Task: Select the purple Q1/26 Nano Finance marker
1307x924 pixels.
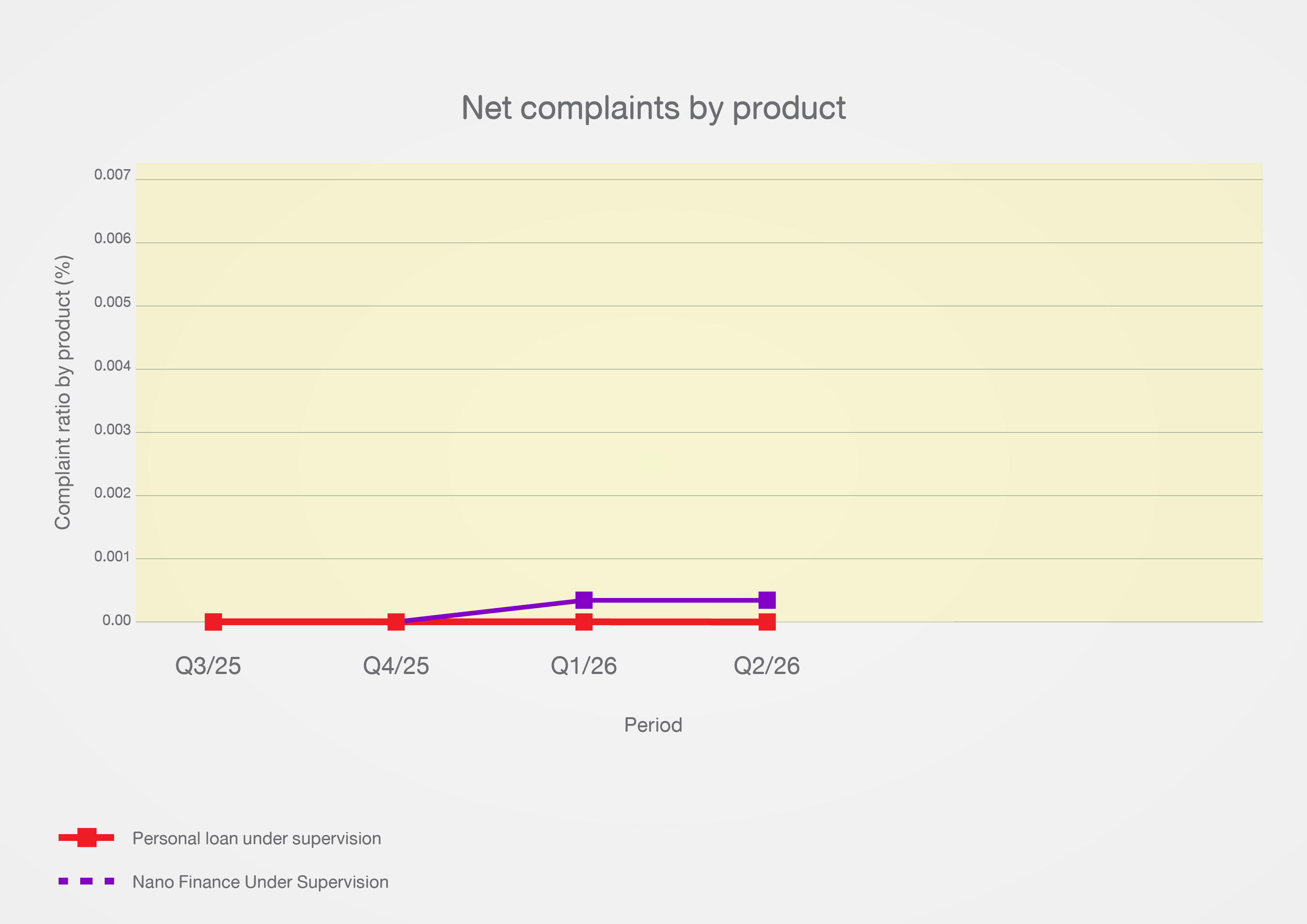Action: pos(583,600)
